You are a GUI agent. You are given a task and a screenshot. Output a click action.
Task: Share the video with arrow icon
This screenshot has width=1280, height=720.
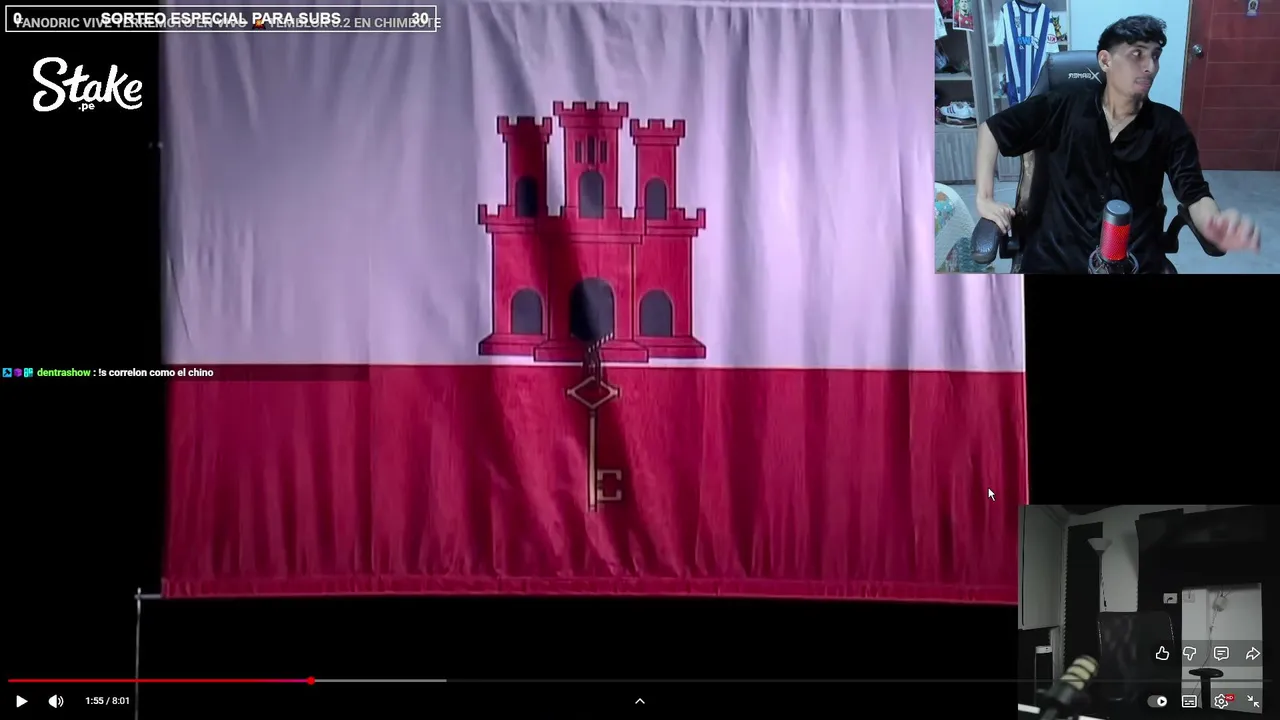click(x=1252, y=653)
